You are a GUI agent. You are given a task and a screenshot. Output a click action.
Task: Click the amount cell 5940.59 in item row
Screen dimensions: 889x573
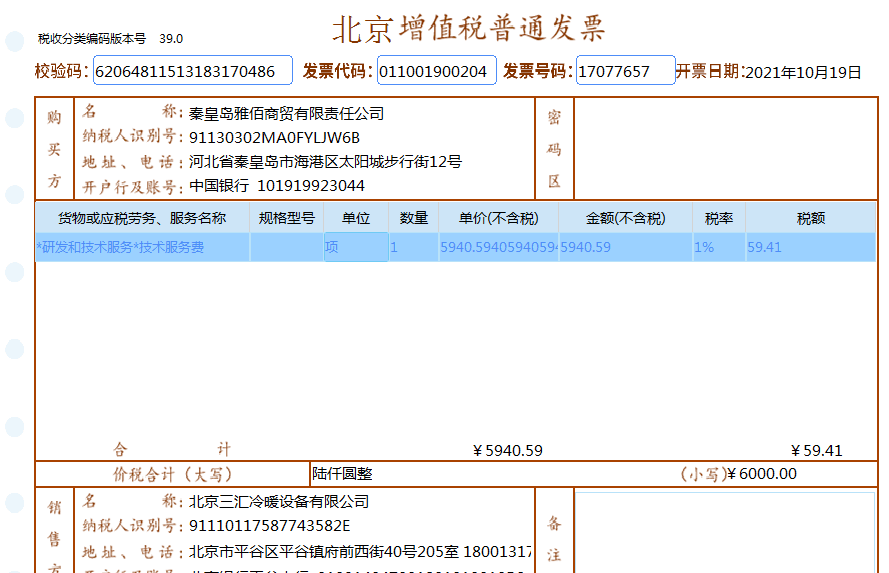[625, 247]
